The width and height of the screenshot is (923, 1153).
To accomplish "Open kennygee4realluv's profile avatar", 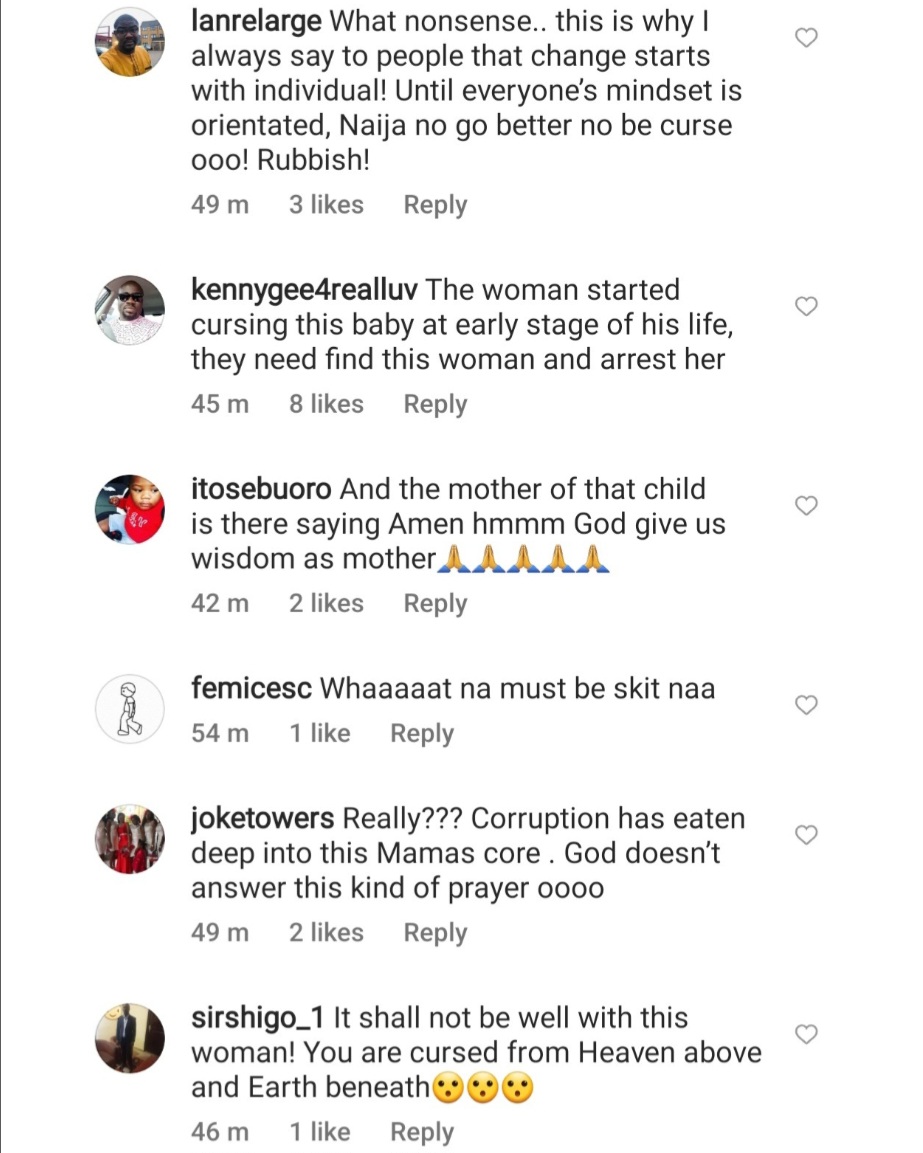I will click(x=129, y=310).
